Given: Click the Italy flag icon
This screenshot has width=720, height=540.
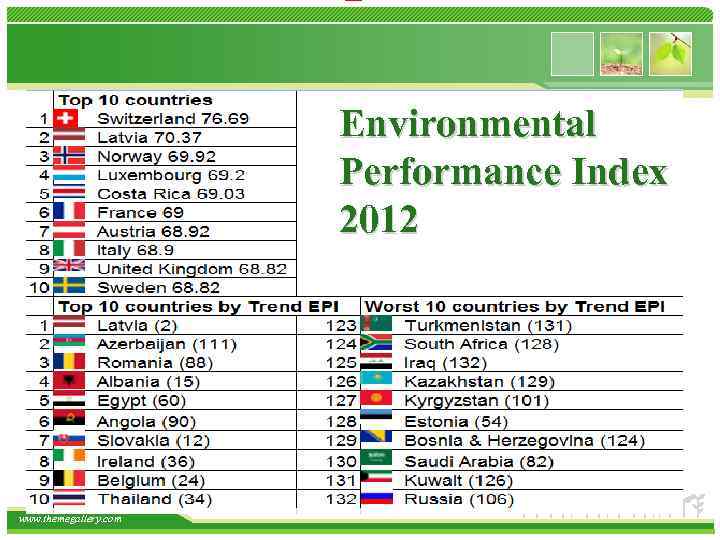Looking at the screenshot, I should pyautogui.click(x=69, y=249).
